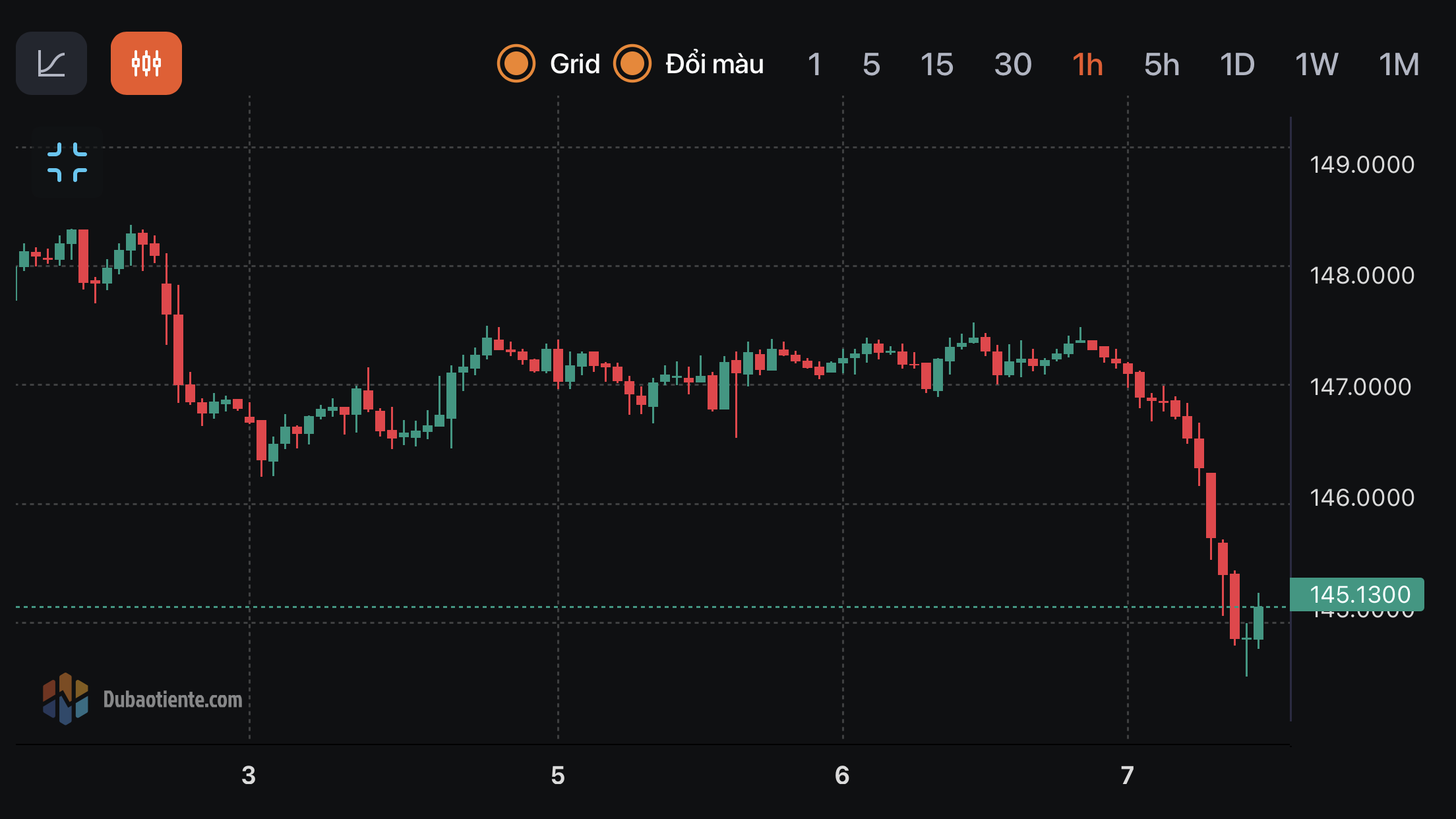Click date label 6 on time axis

(842, 775)
